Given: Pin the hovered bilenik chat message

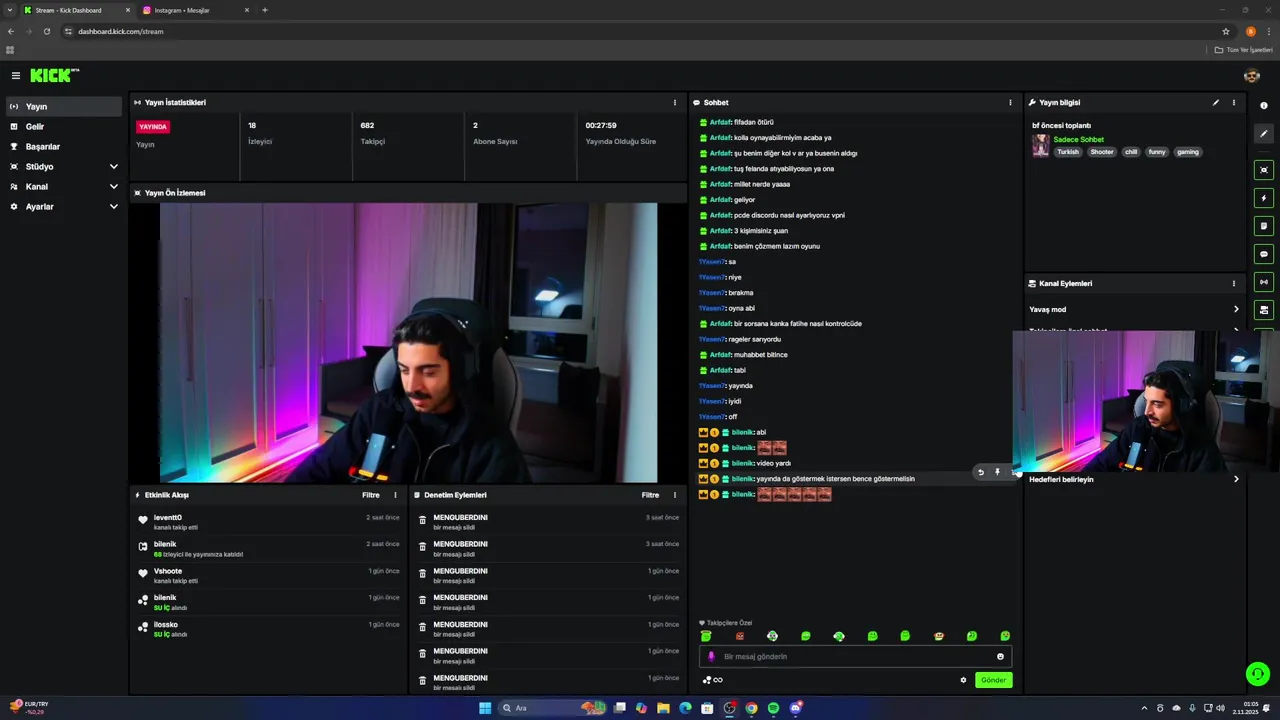Looking at the screenshot, I should click(997, 472).
